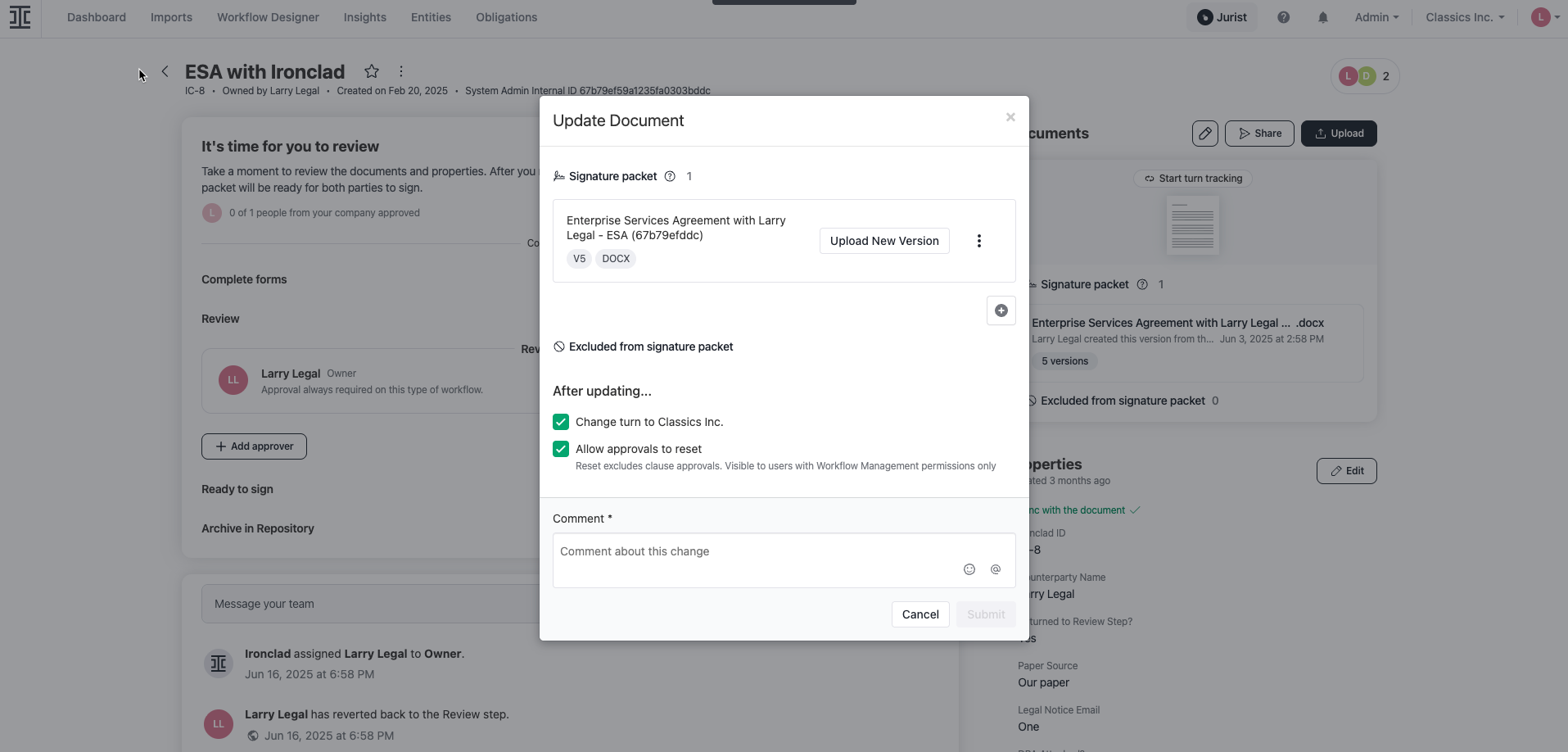The width and height of the screenshot is (1568, 752).
Task: Mention someone with the @ icon
Action: tap(995, 569)
